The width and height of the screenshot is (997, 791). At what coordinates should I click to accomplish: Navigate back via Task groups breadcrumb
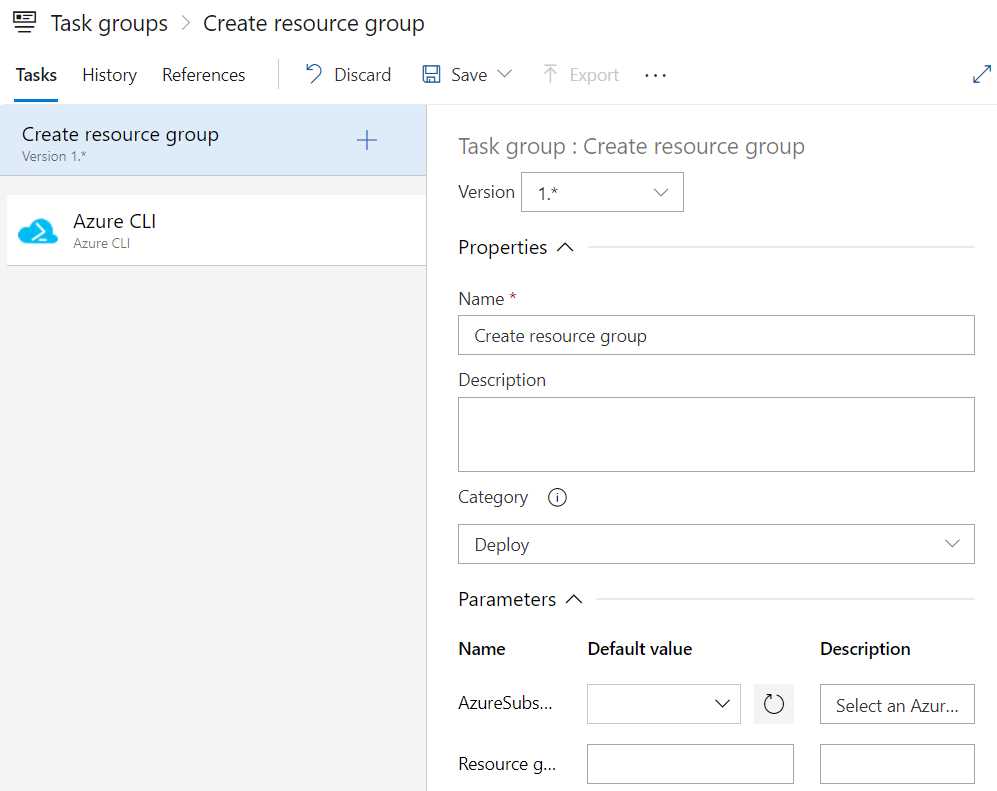point(108,22)
